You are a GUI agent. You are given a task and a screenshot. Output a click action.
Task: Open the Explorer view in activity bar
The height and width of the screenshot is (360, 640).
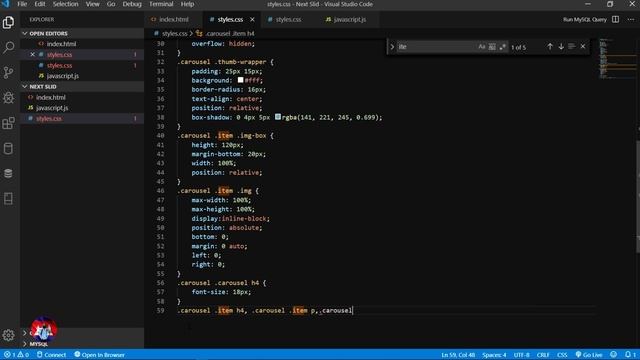click(9, 22)
